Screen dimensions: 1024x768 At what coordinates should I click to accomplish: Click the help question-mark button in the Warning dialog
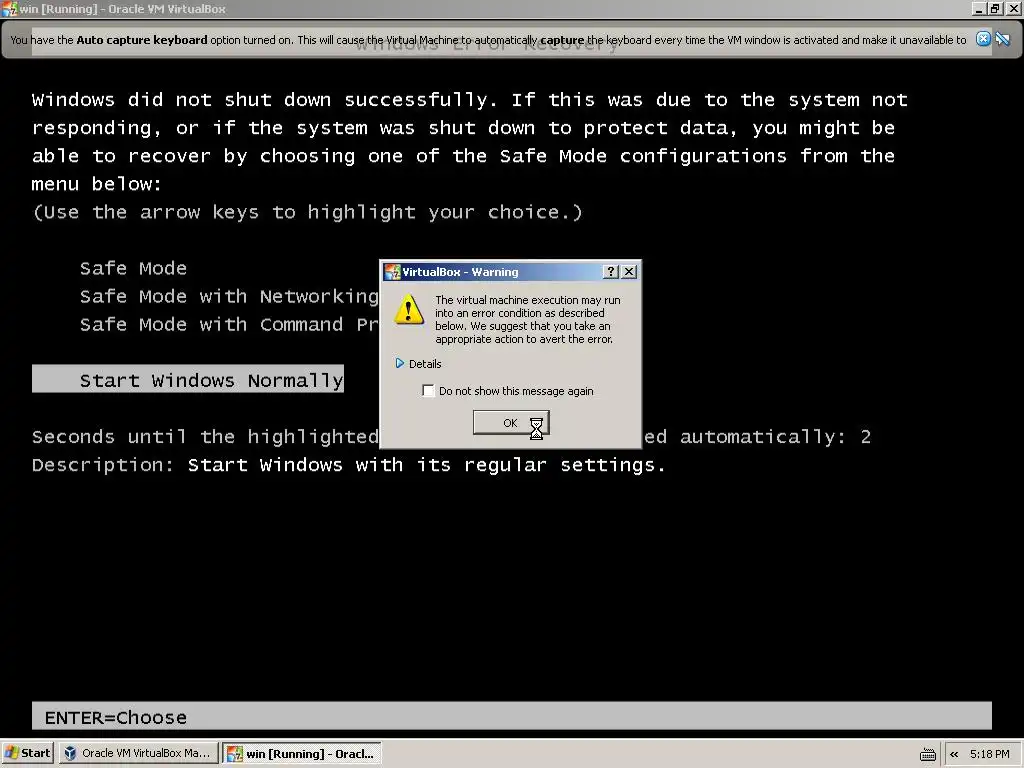610,272
